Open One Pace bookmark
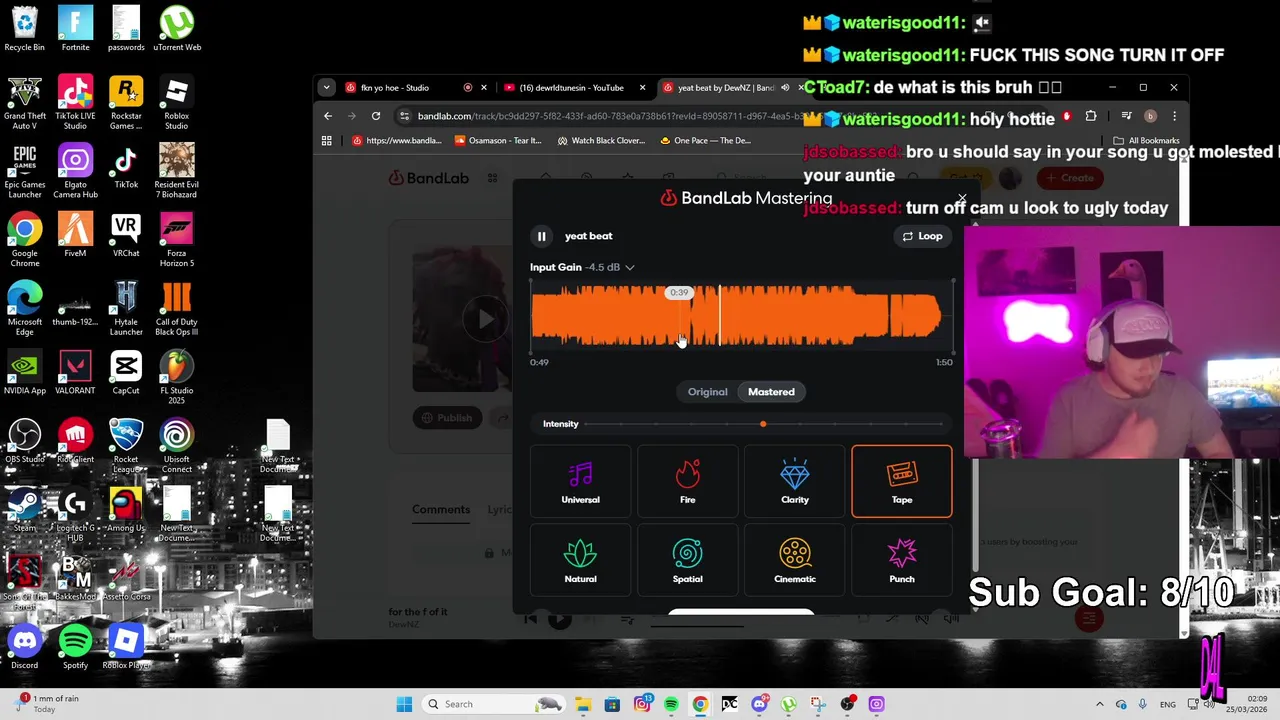The height and width of the screenshot is (720, 1280). 705,141
